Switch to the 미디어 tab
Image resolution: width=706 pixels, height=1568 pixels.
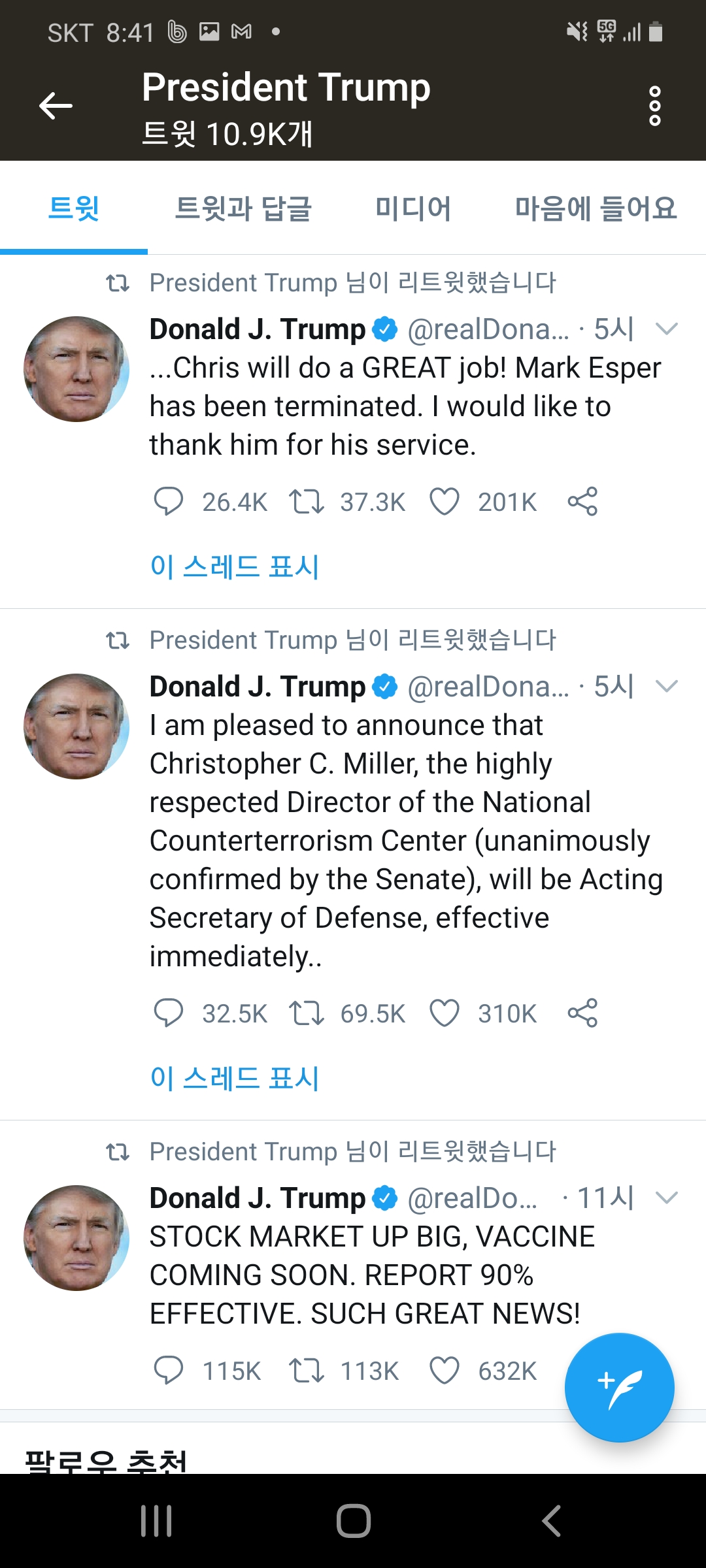pyautogui.click(x=412, y=209)
